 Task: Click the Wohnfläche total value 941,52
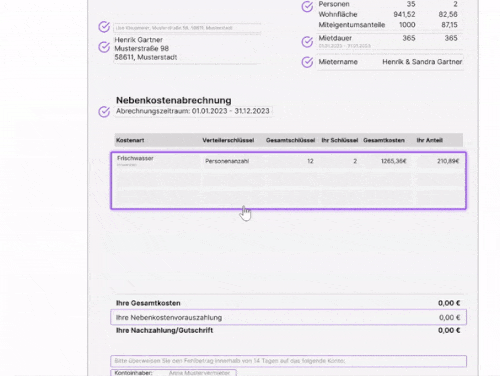404,14
